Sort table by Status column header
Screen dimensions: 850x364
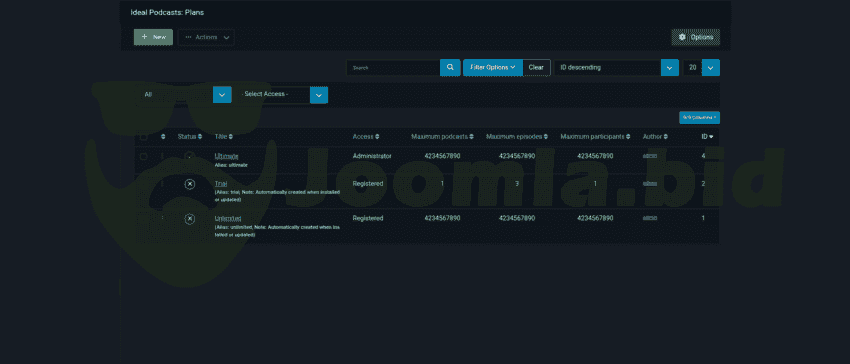(x=190, y=137)
